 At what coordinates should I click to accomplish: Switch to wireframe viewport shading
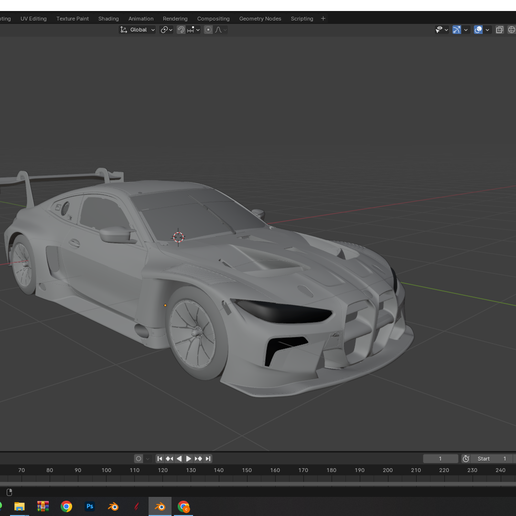[511, 30]
